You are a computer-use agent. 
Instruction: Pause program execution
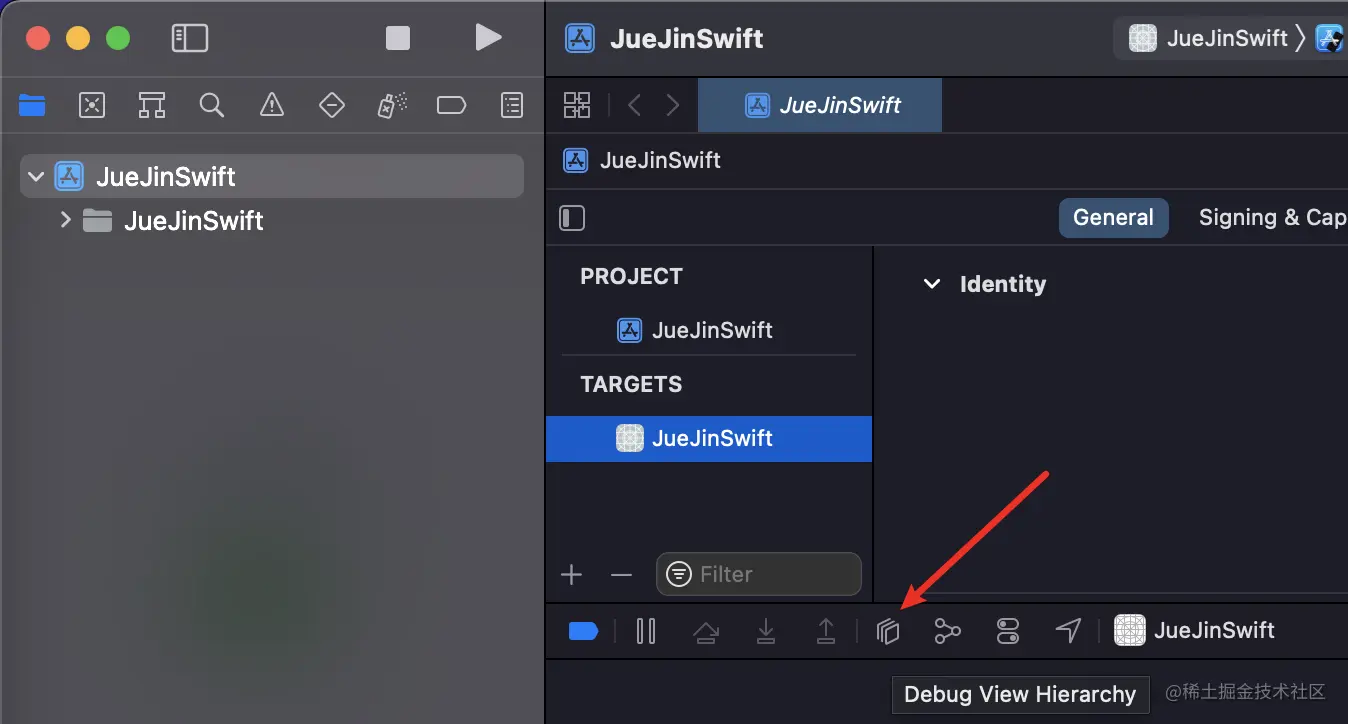tap(646, 631)
